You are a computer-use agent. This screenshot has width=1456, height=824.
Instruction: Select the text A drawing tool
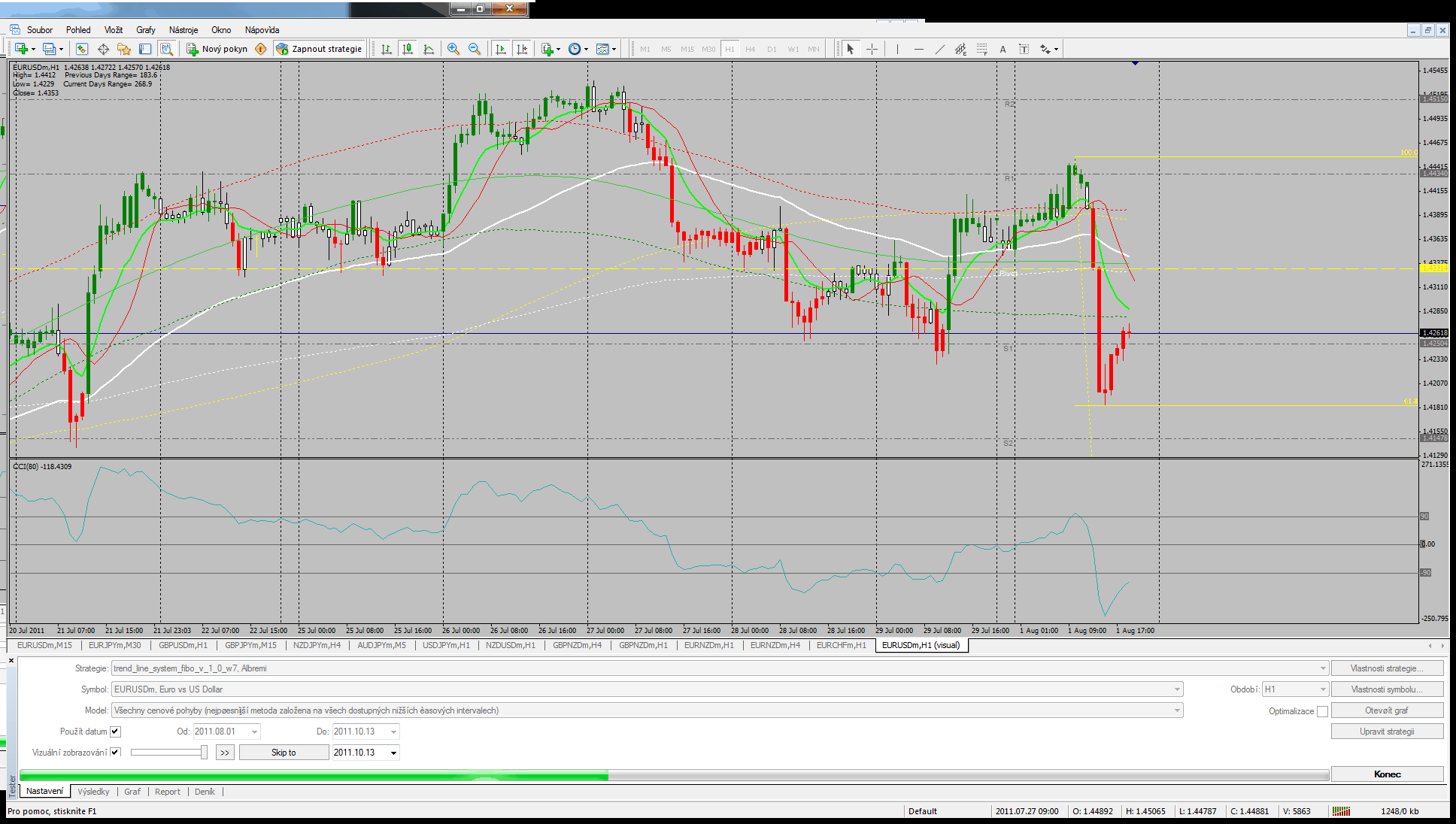[1003, 49]
